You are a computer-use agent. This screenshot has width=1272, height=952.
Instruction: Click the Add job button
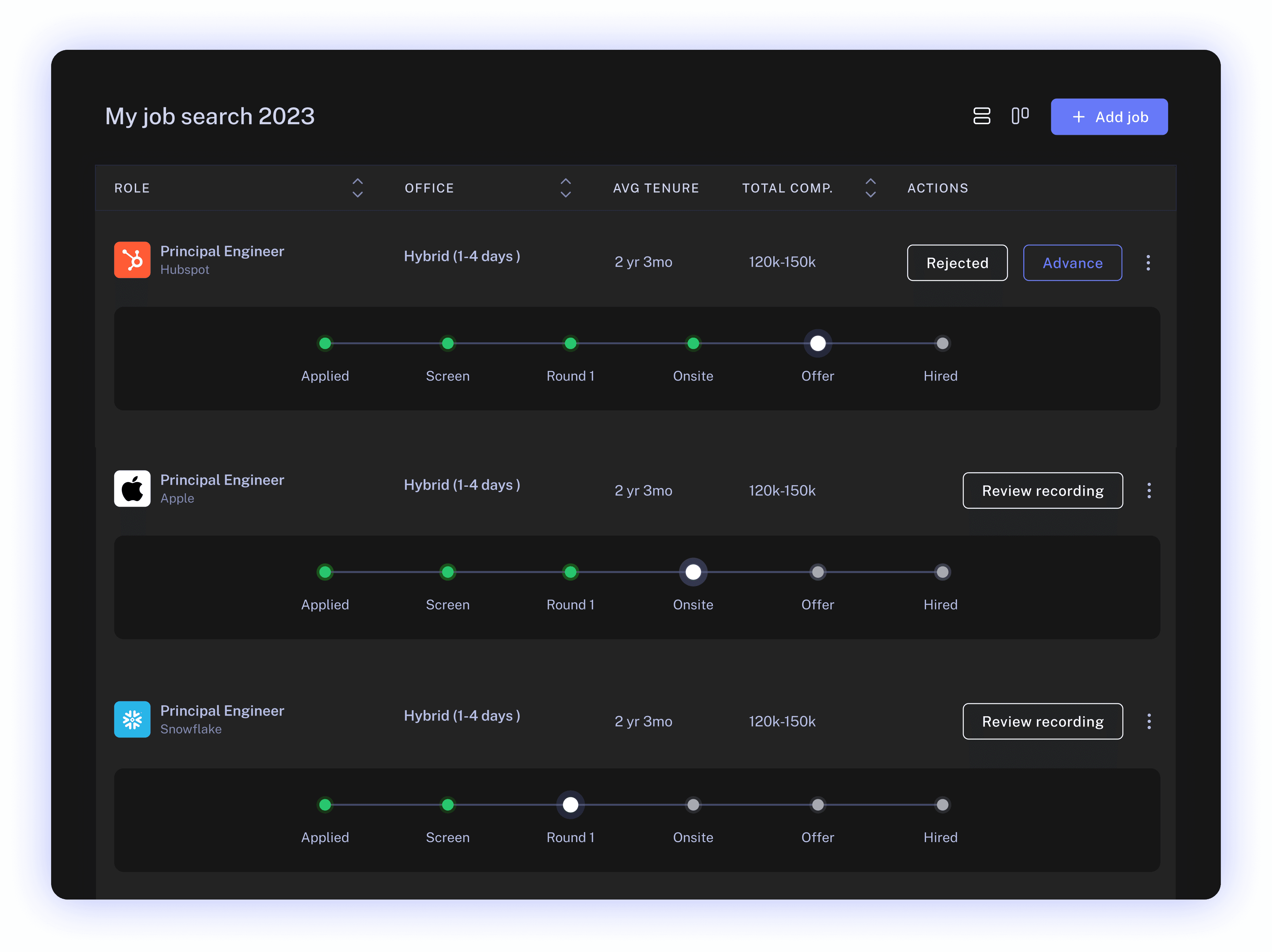coord(1109,117)
